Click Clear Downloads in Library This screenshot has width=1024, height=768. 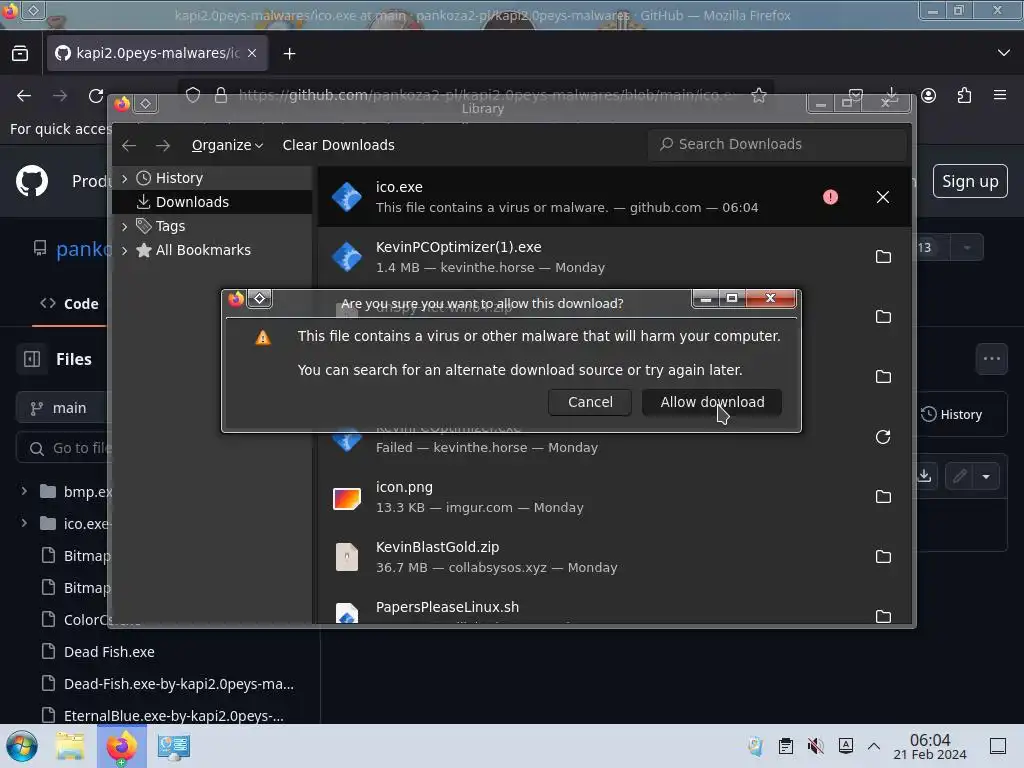pos(338,145)
